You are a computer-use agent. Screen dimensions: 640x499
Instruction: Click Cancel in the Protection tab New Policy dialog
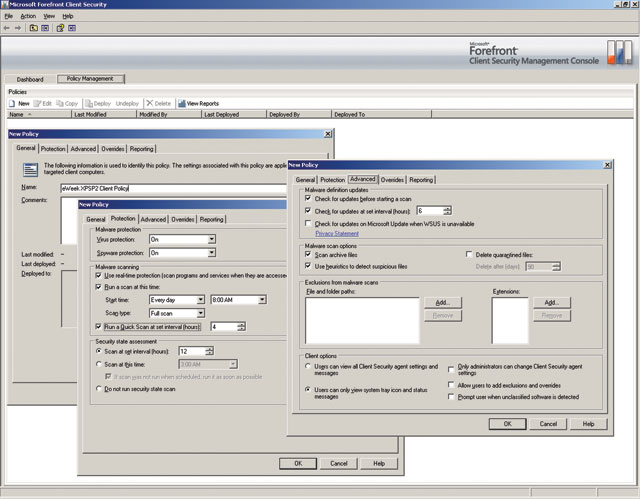pos(339,464)
